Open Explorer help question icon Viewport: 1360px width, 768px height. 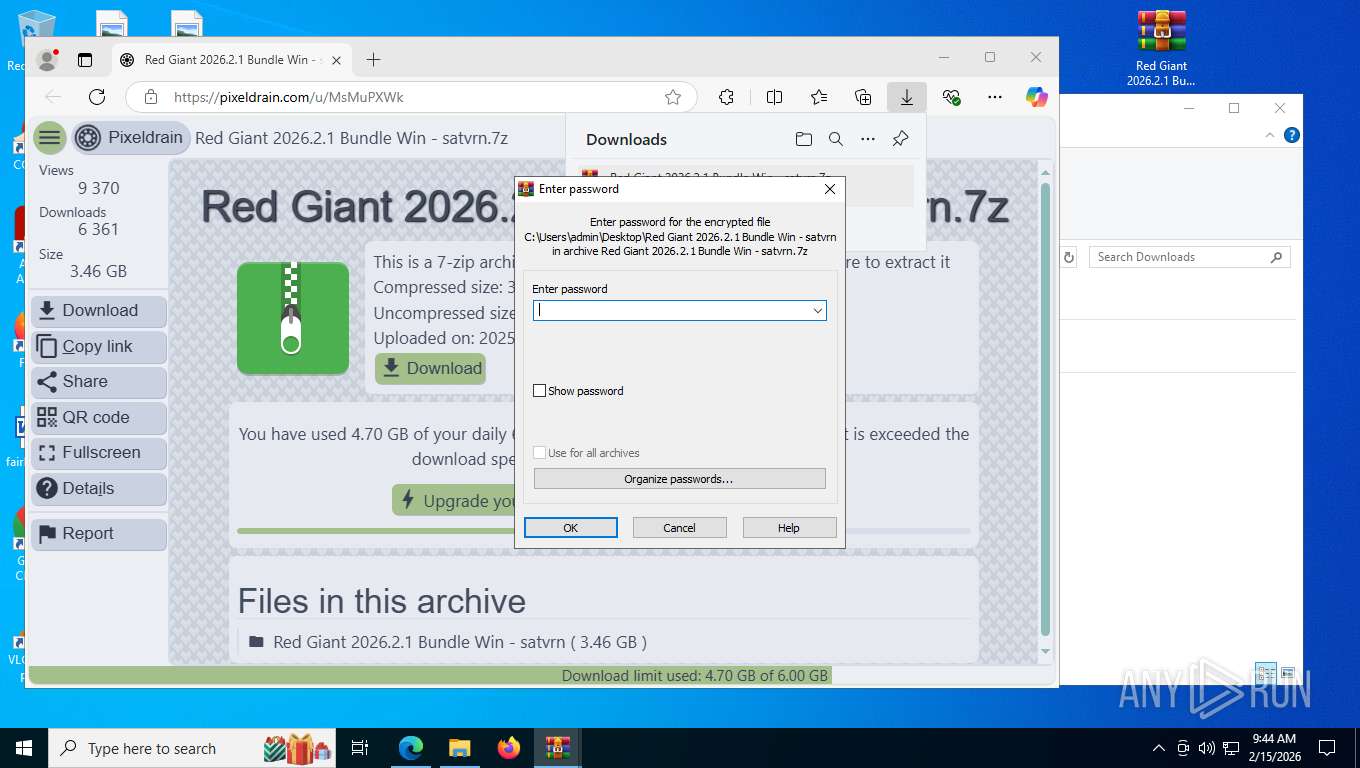(1292, 135)
